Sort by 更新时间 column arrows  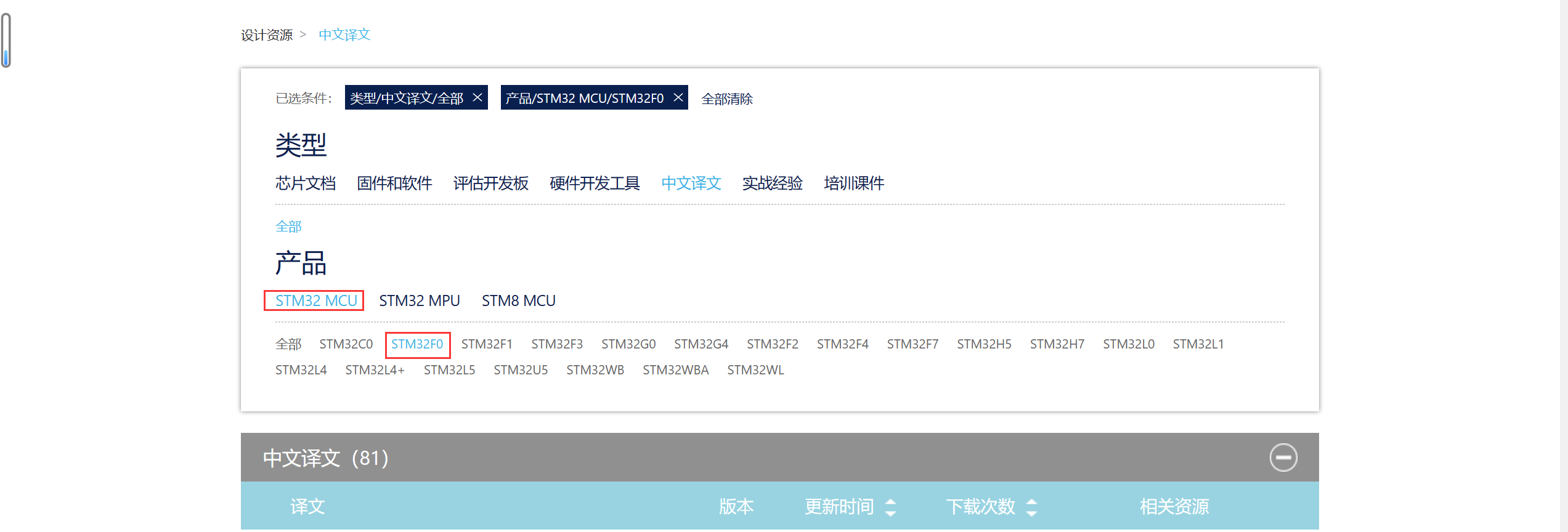(890, 507)
